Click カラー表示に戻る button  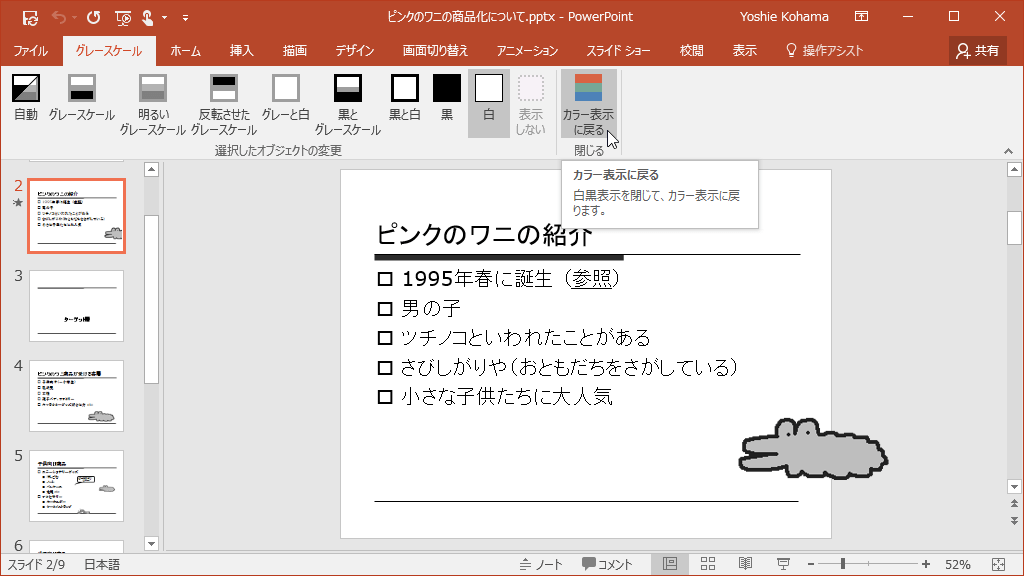tap(588, 104)
